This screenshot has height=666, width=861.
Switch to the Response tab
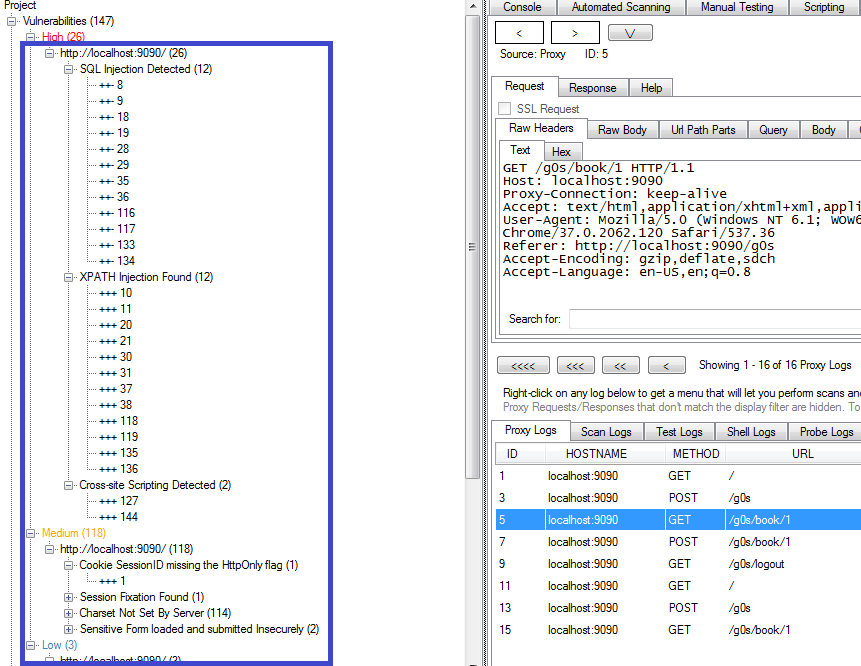point(592,87)
